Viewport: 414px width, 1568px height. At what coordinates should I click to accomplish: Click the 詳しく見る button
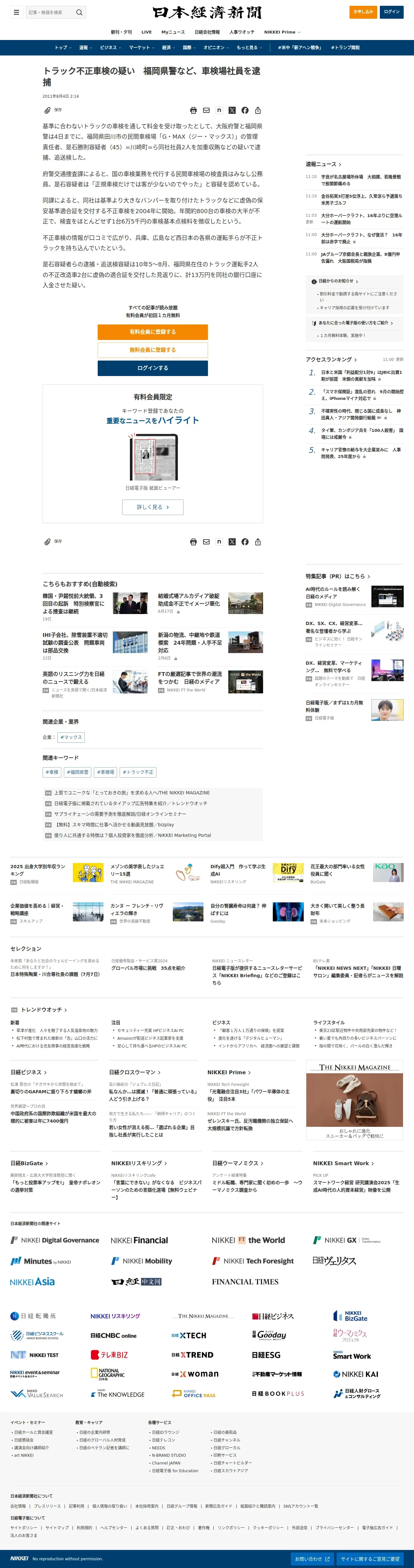[x=153, y=507]
